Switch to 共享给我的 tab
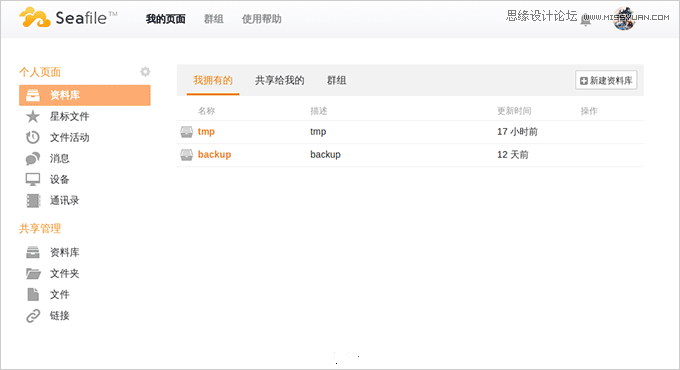Screen dimensions: 680x370 coord(279,80)
